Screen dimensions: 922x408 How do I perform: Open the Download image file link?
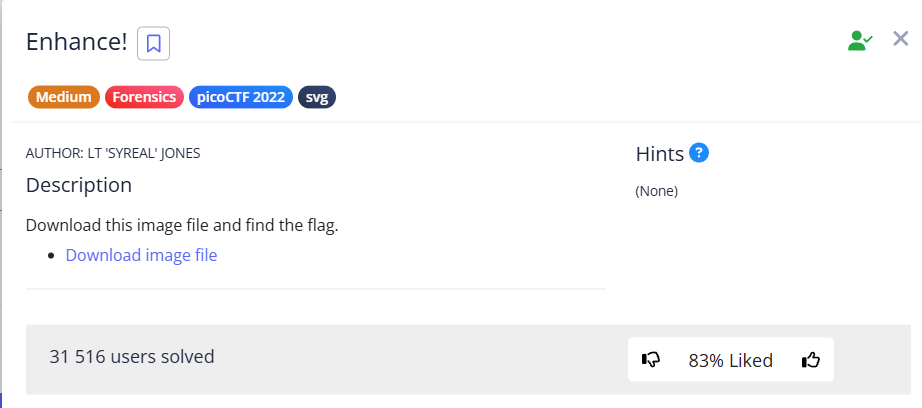coord(141,255)
